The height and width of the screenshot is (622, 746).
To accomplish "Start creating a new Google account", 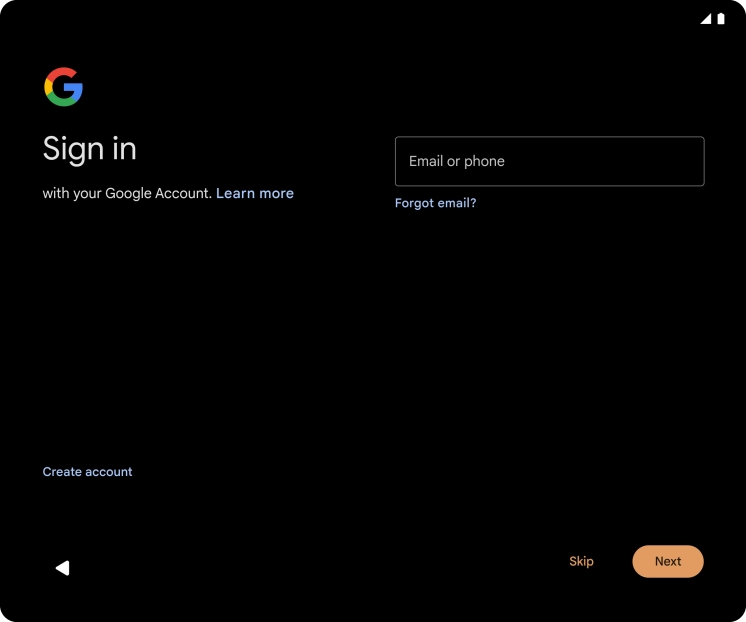I will pyautogui.click(x=87, y=472).
